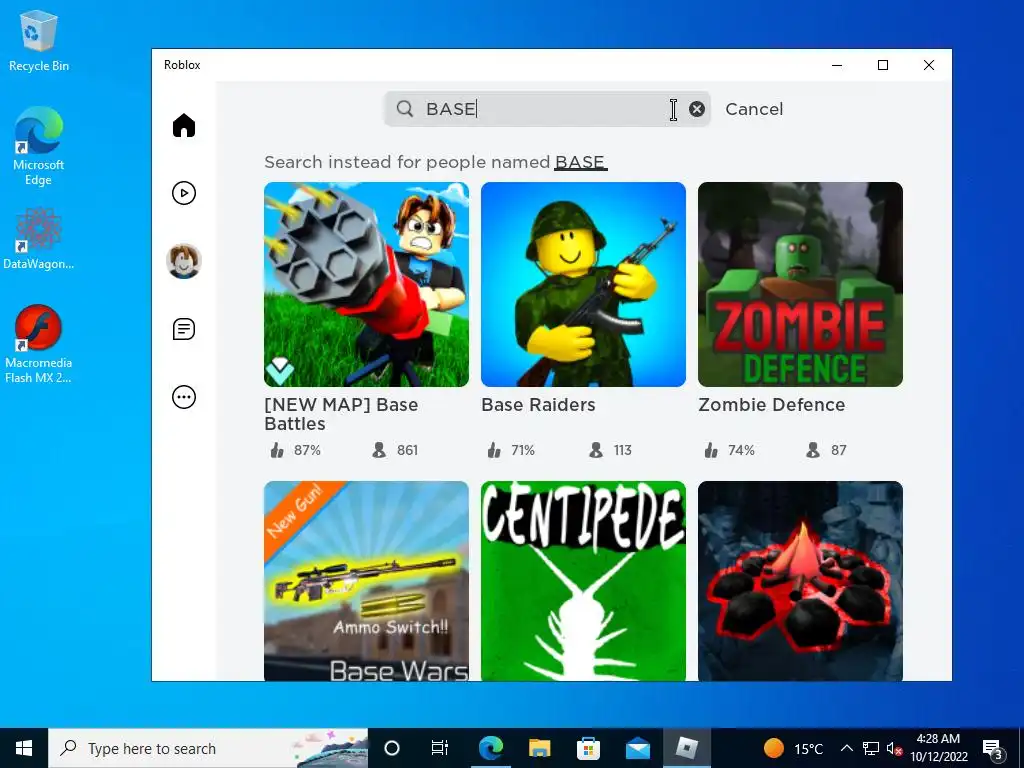The height and width of the screenshot is (768, 1024).
Task: Click the muted volume tray icon
Action: point(894,749)
